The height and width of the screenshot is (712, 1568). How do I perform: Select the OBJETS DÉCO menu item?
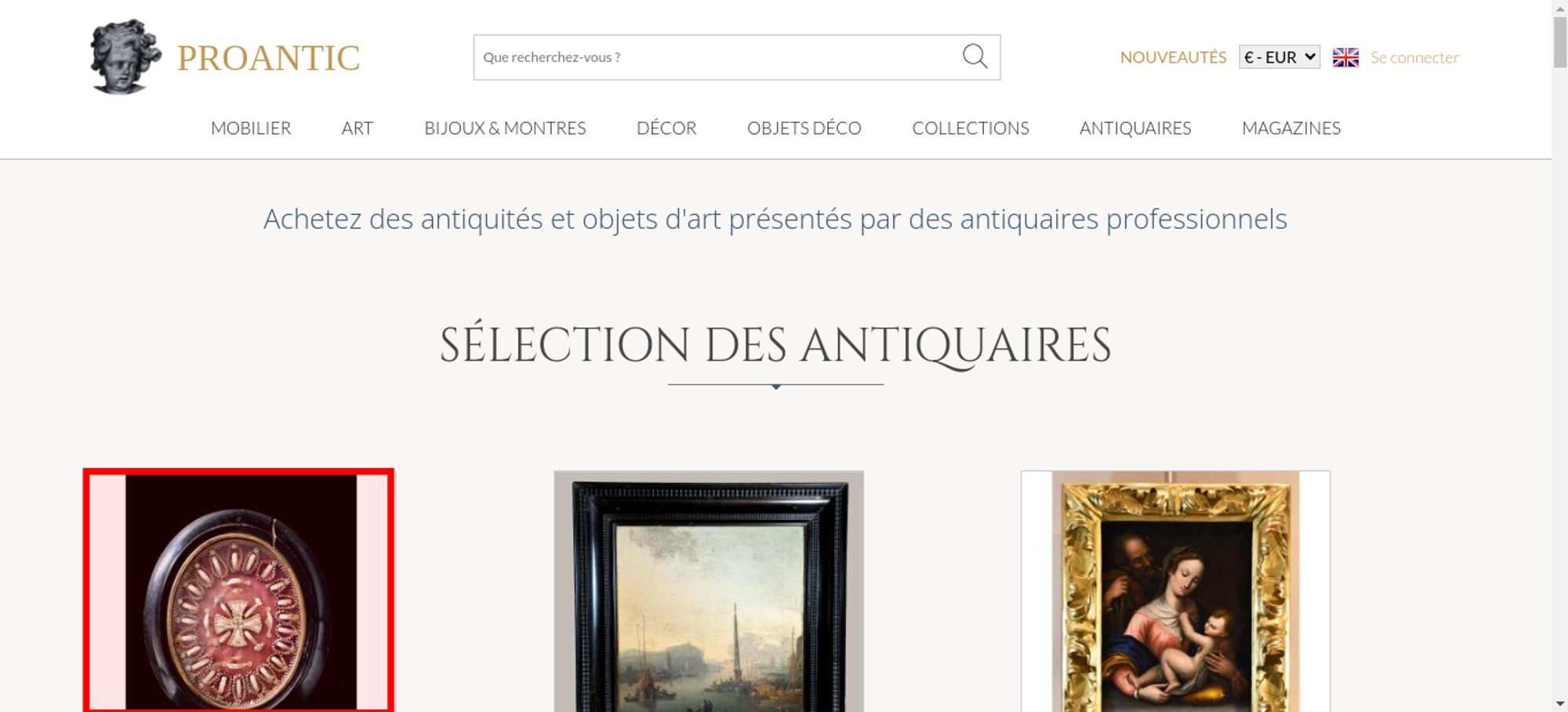coord(804,128)
